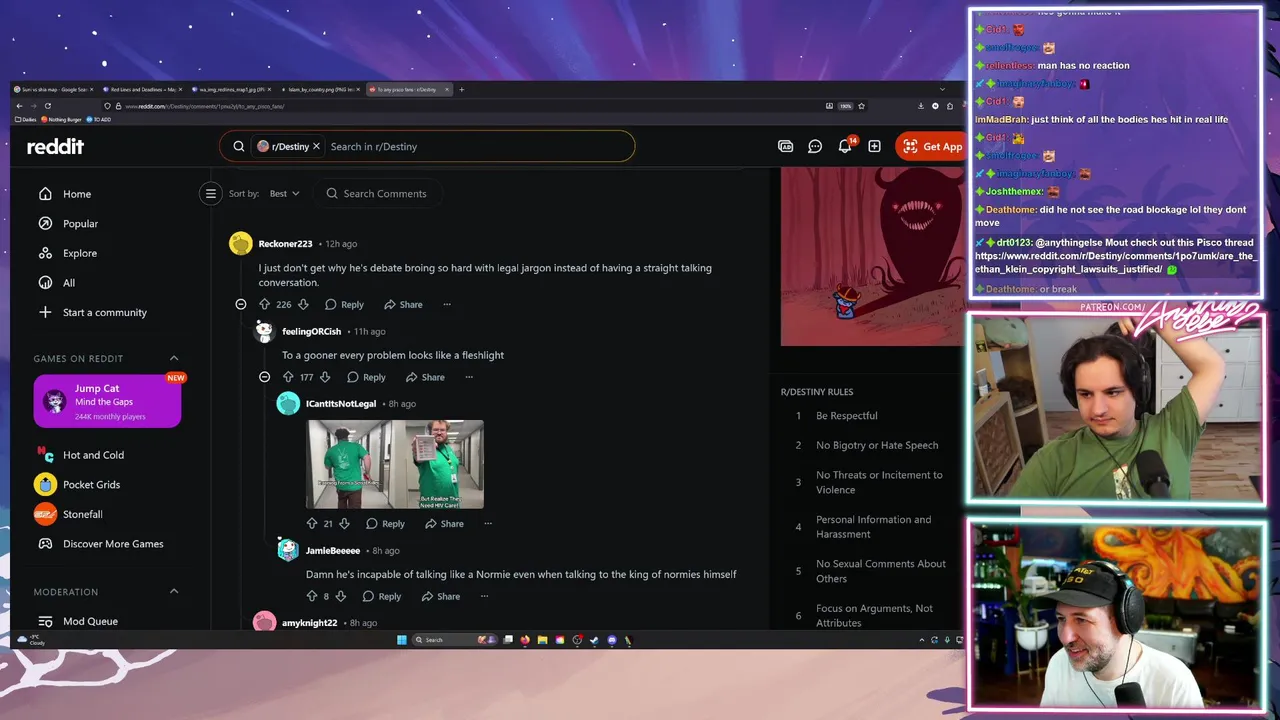Open Discord from the taskbar

pos(612,640)
